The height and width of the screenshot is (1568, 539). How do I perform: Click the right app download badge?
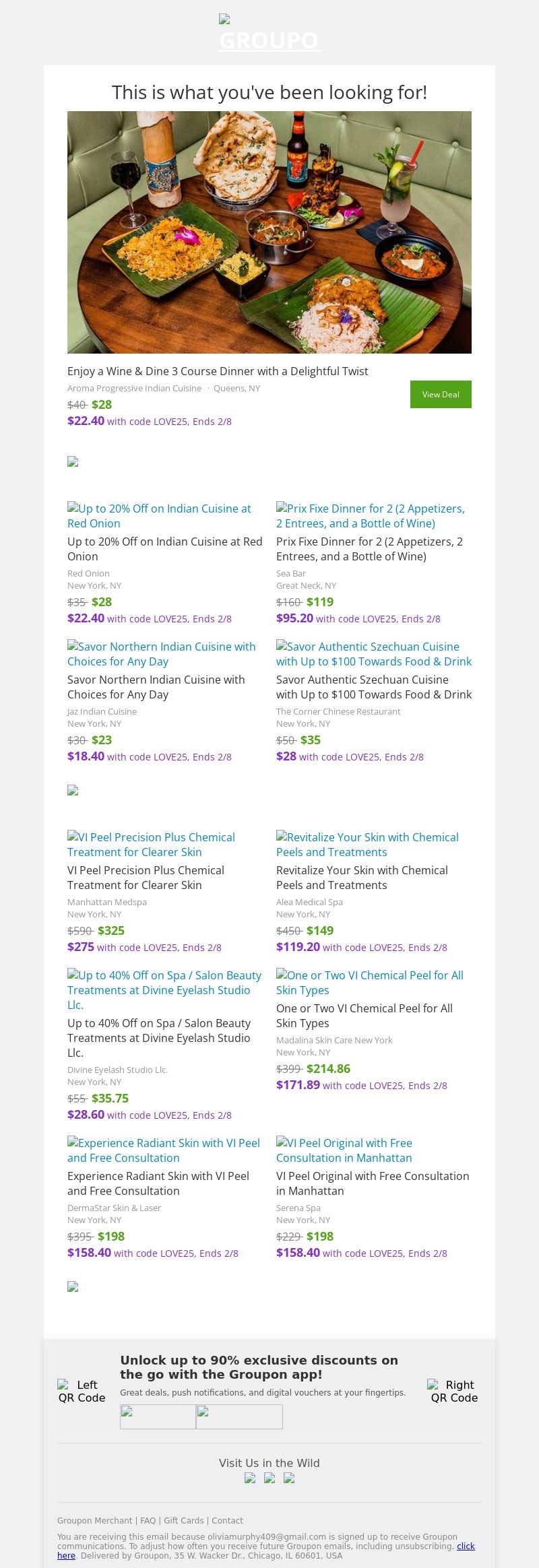(x=239, y=1416)
